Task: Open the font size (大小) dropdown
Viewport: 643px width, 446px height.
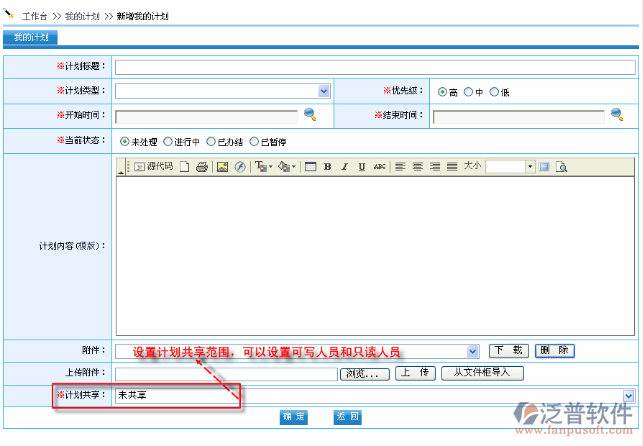Action: (x=530, y=167)
